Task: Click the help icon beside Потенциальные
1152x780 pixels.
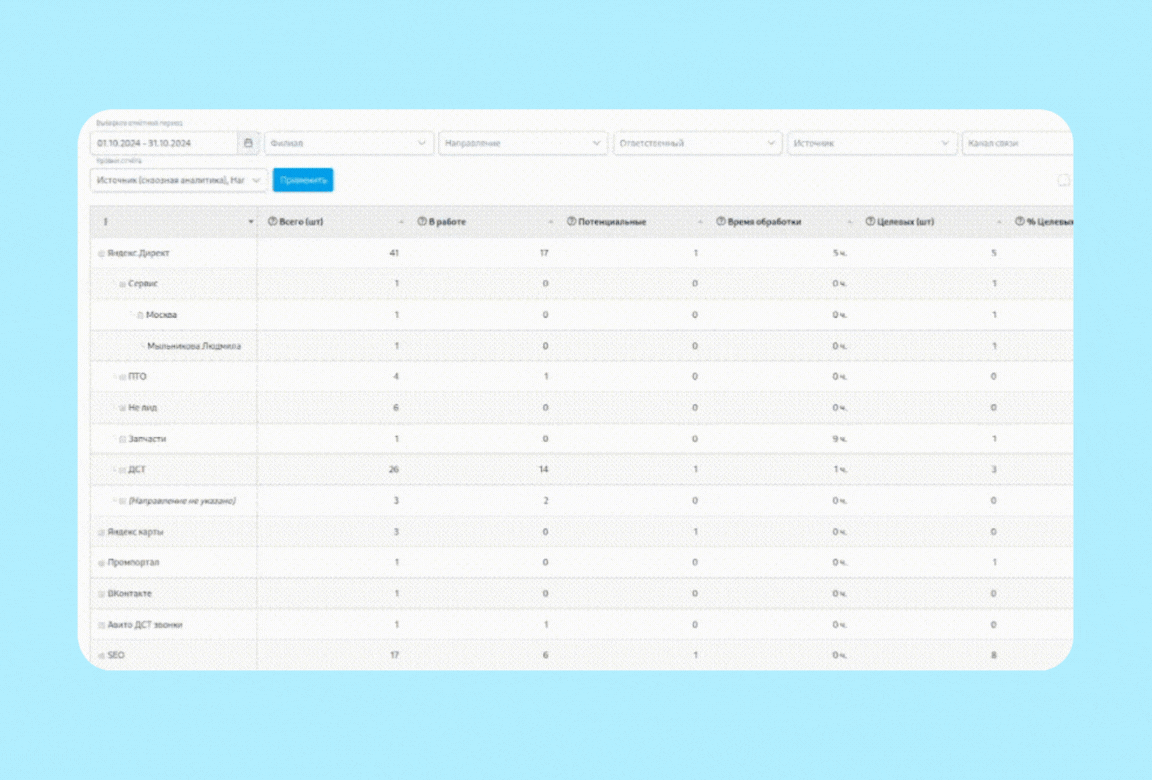Action: (572, 222)
